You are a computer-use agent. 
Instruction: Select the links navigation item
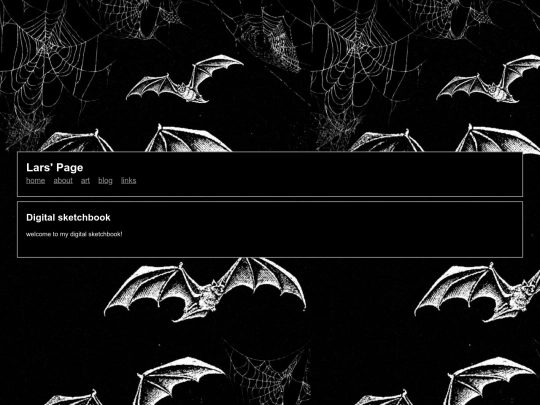click(x=128, y=180)
